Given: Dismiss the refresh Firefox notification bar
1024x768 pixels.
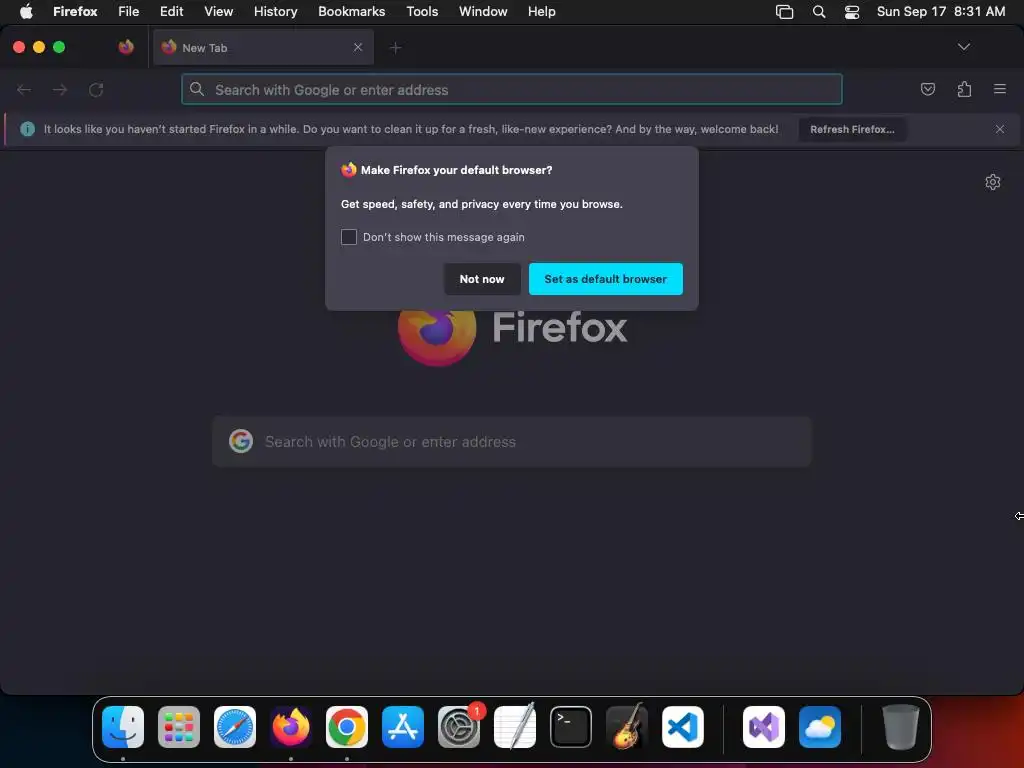Looking at the screenshot, I should click(1000, 129).
